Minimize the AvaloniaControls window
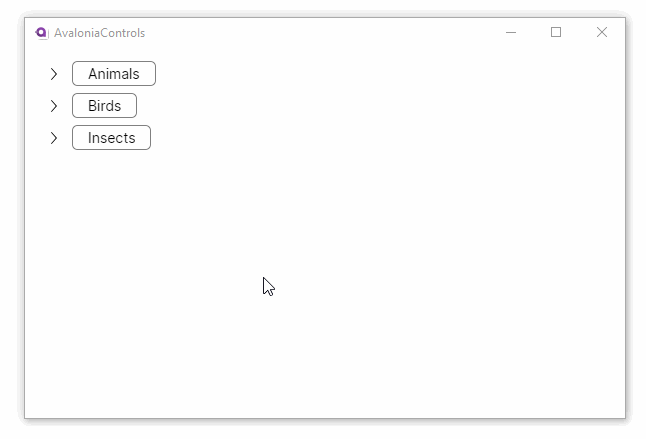Screen dimensions: 646x439 (511, 33)
